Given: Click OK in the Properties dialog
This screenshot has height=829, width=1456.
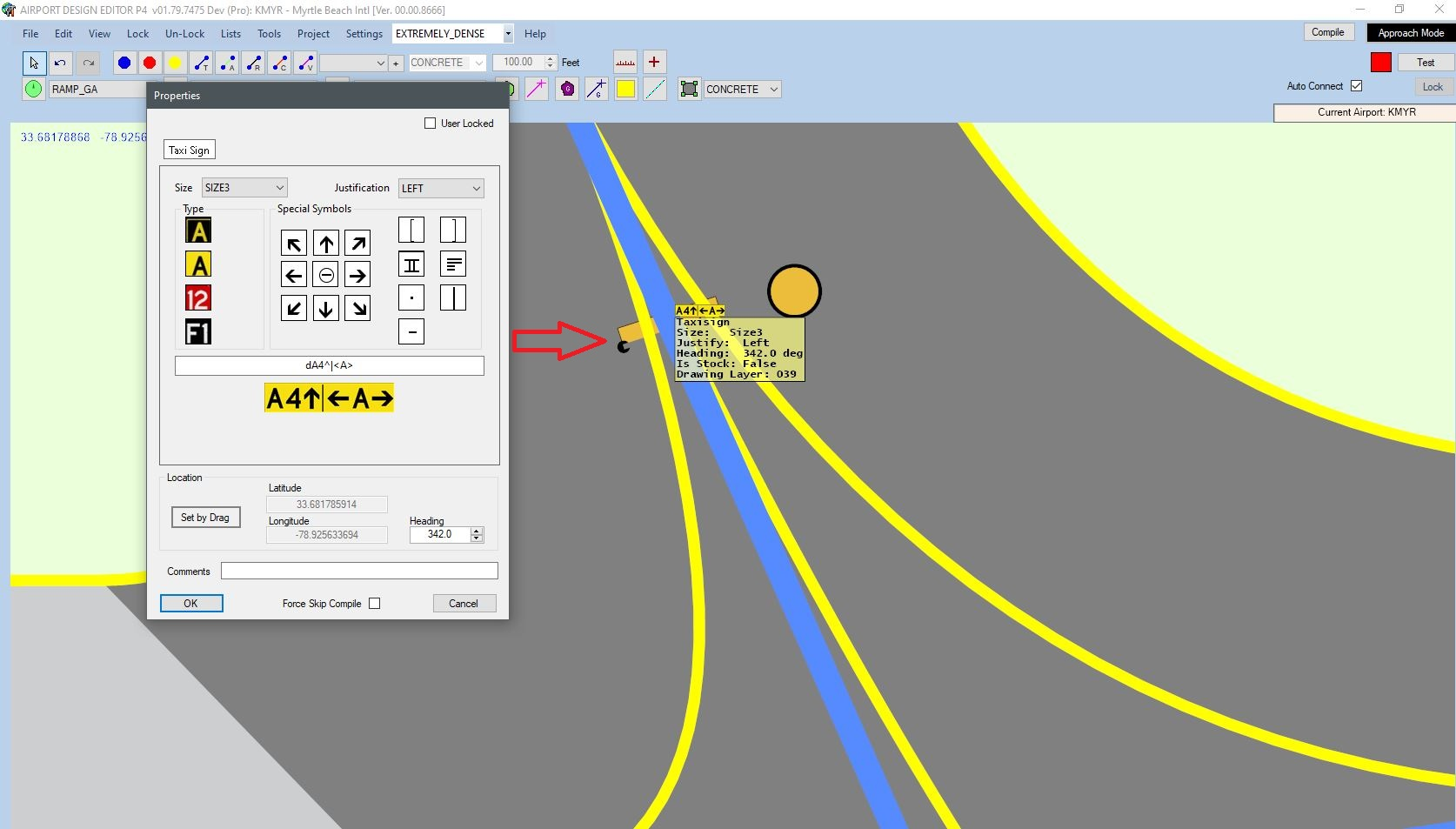Looking at the screenshot, I should (191, 604).
